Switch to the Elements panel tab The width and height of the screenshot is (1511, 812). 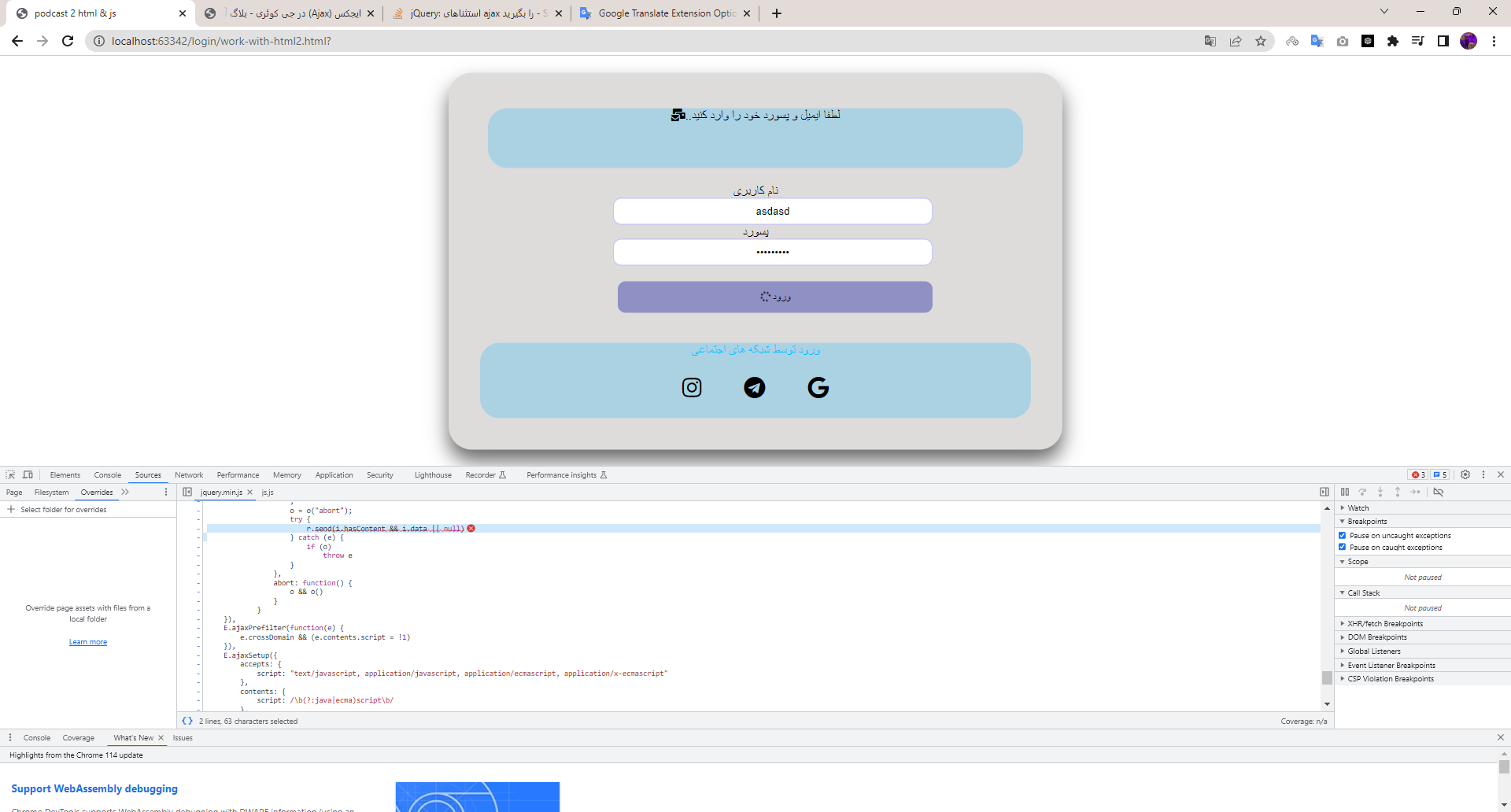click(x=65, y=474)
